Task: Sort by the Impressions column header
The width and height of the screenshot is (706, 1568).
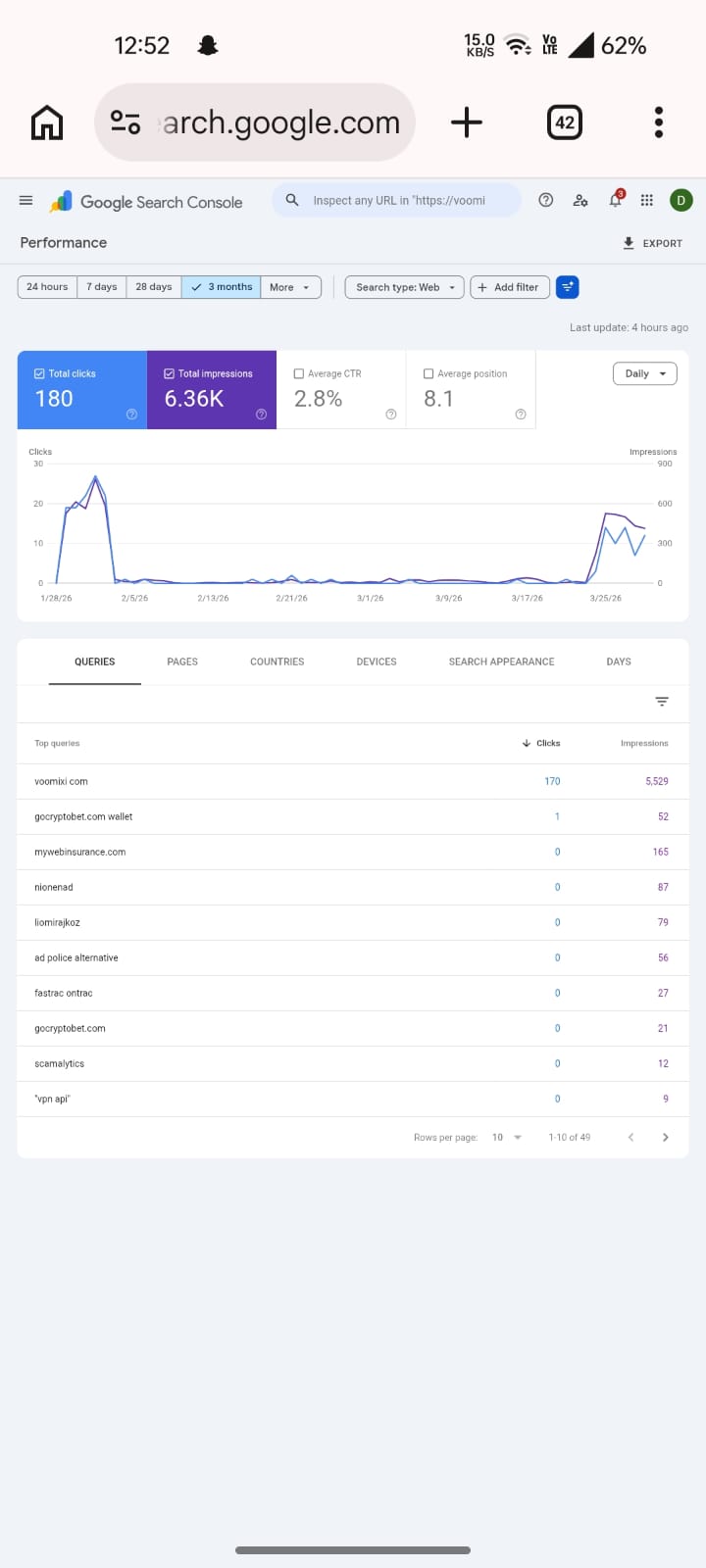Action: (644, 743)
